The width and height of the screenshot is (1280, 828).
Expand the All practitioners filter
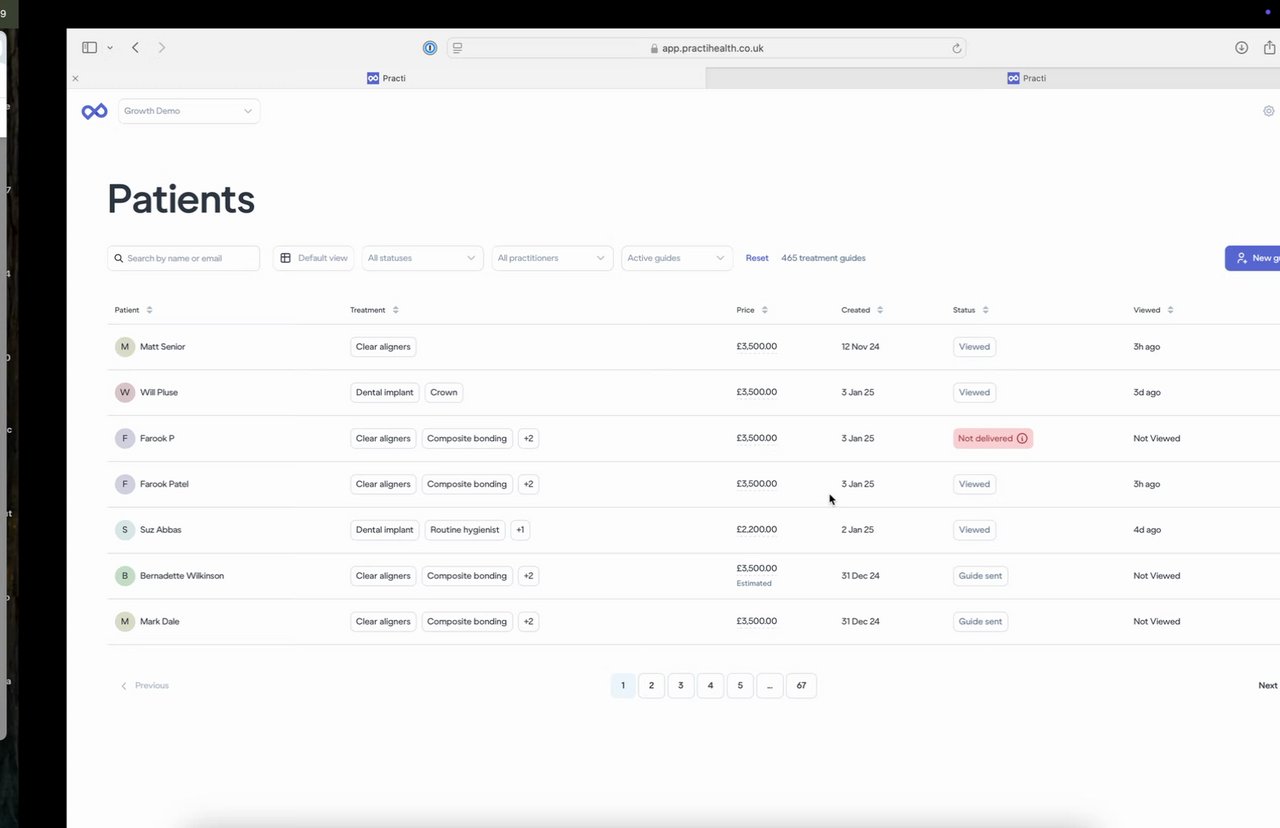(552, 258)
